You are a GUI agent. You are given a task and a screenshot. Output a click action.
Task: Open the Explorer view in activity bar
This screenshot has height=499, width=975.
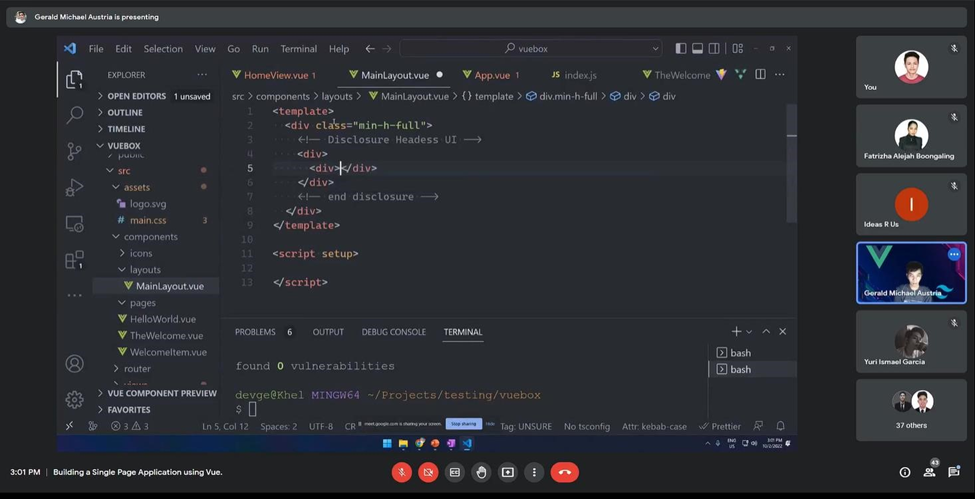(x=74, y=80)
